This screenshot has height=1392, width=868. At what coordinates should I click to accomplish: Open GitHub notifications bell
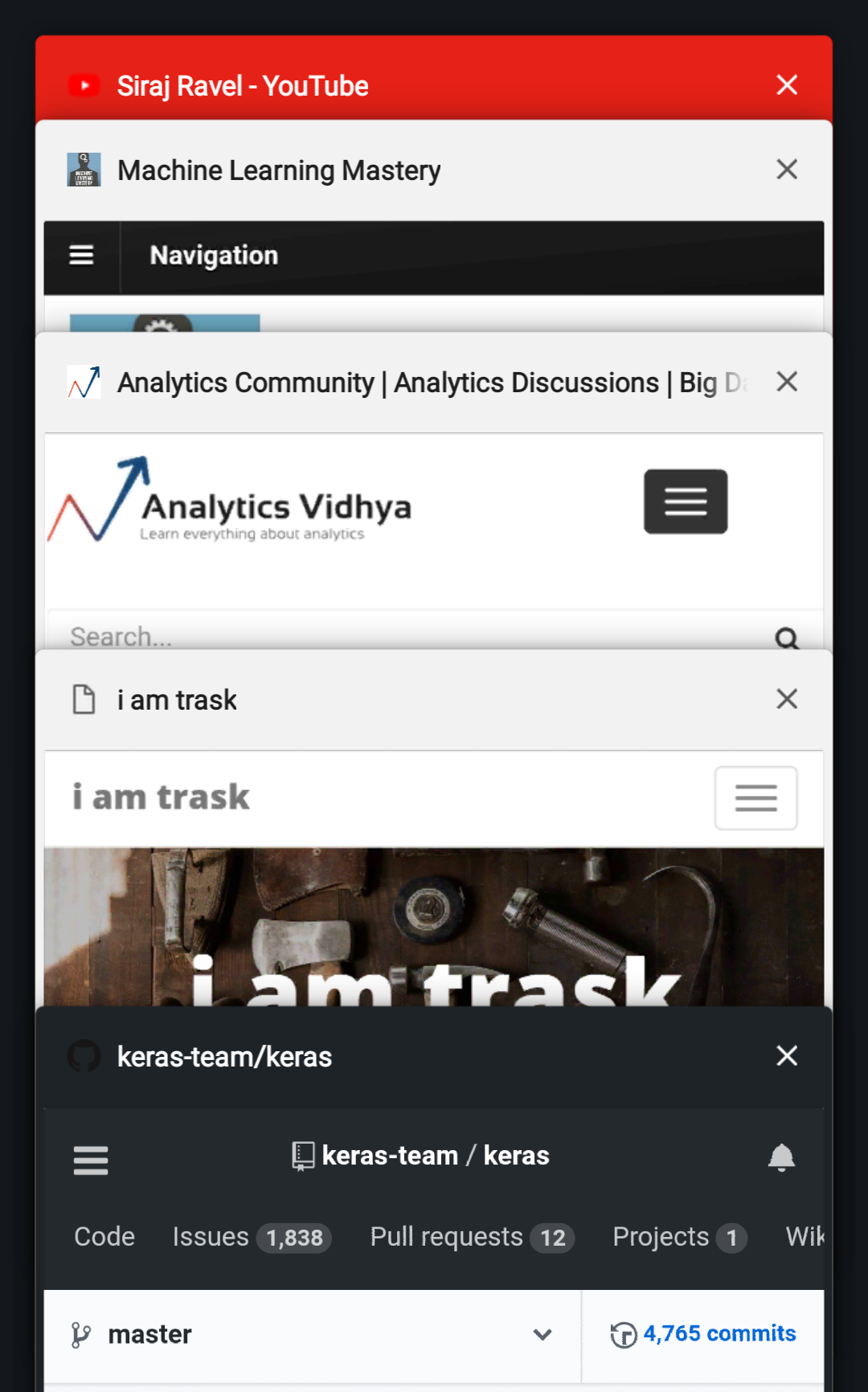pyautogui.click(x=781, y=1158)
